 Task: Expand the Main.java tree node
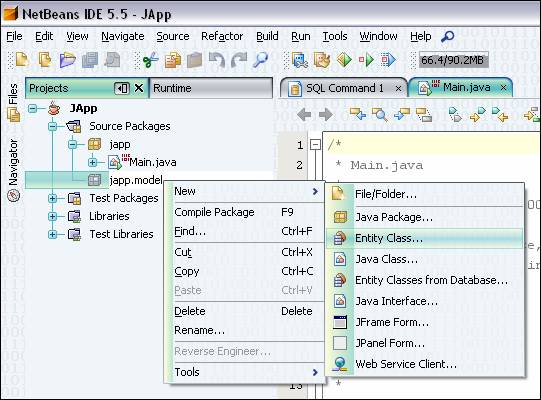[92, 162]
